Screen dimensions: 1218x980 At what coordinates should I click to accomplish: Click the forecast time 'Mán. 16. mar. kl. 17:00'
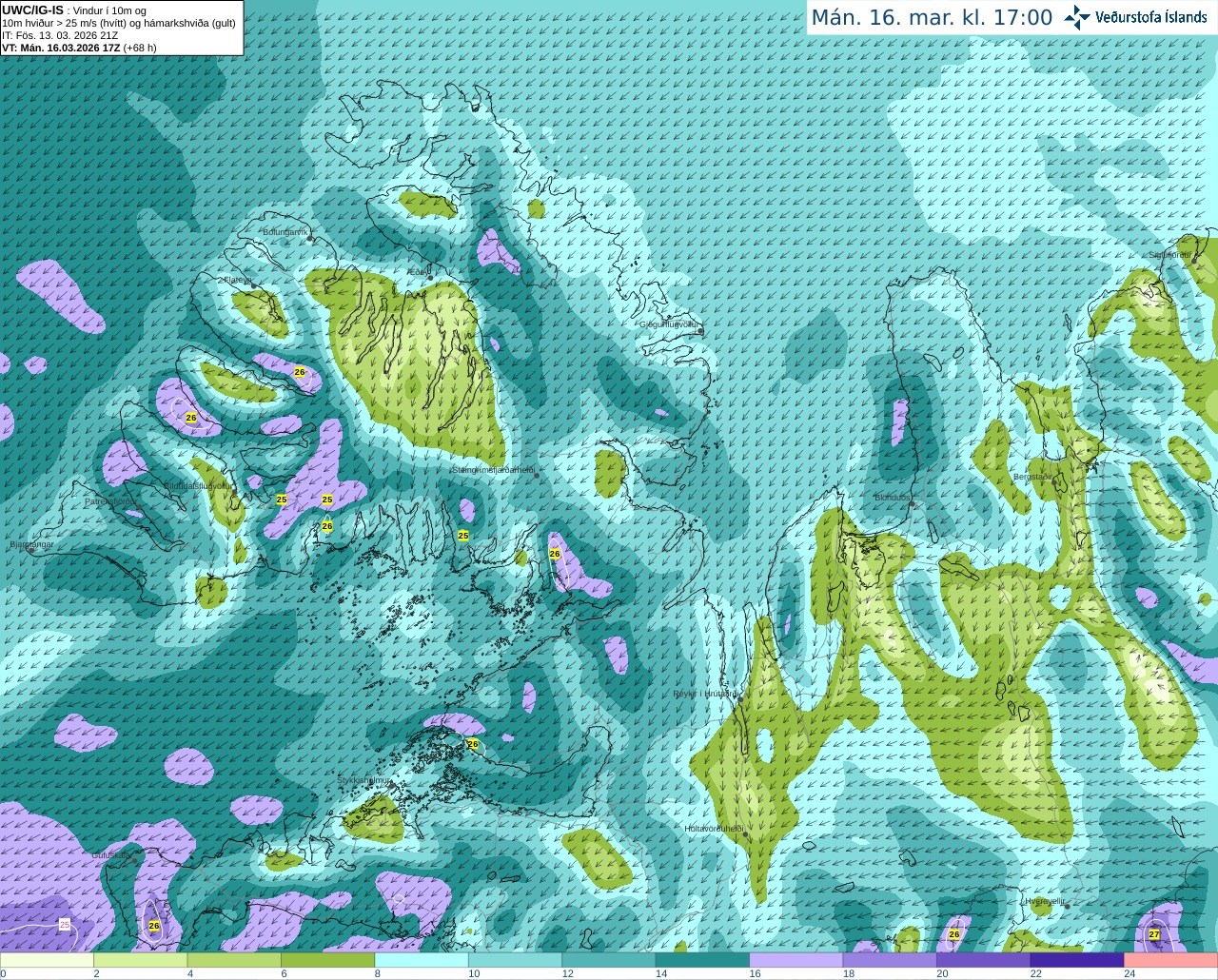pyautogui.click(x=932, y=17)
